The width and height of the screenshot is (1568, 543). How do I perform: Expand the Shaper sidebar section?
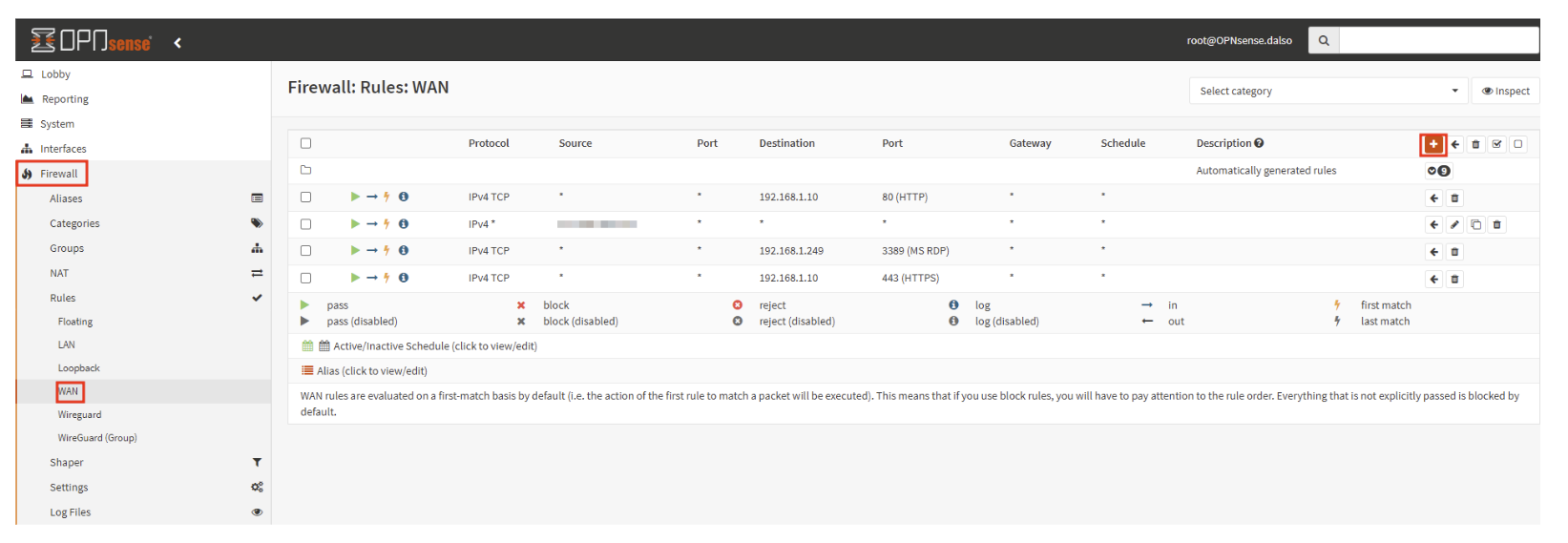[143, 462]
